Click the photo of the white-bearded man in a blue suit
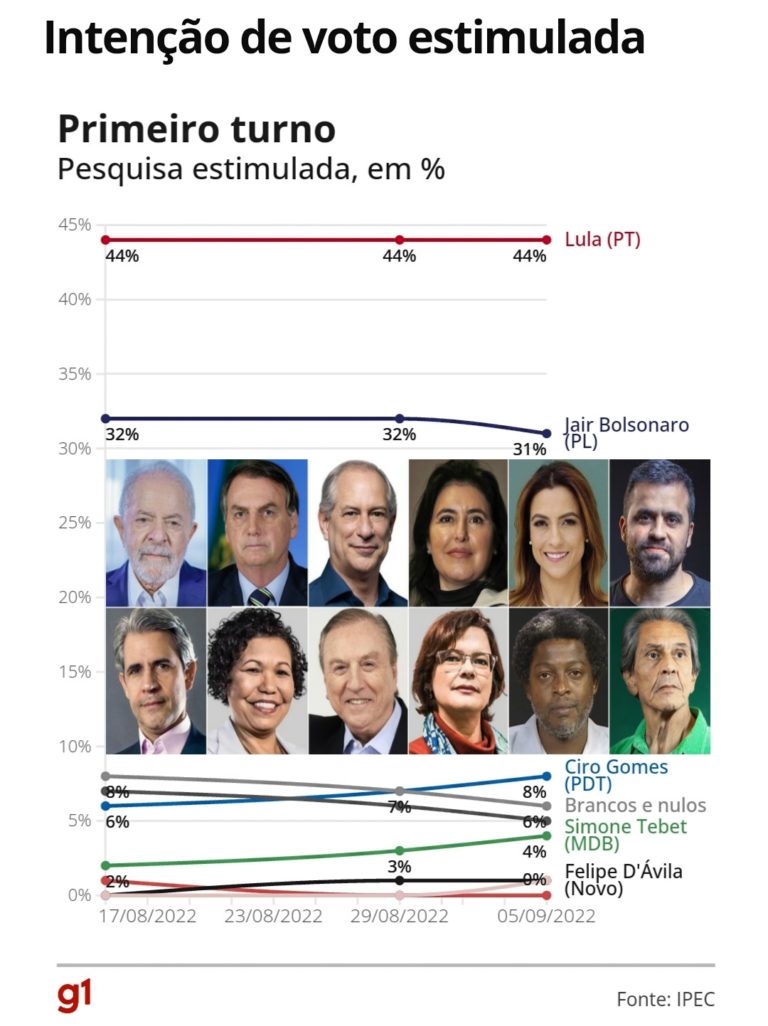This screenshot has height=1026, width=768. tap(156, 533)
